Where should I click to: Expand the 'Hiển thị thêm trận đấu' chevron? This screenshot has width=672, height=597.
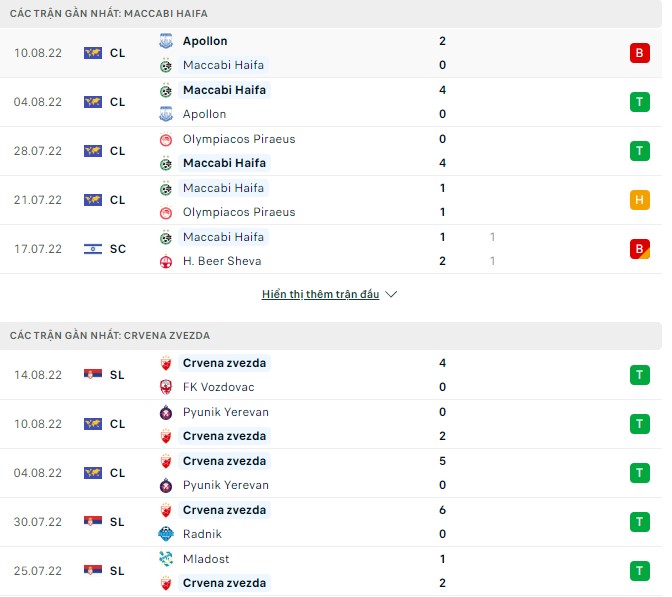pos(391,295)
